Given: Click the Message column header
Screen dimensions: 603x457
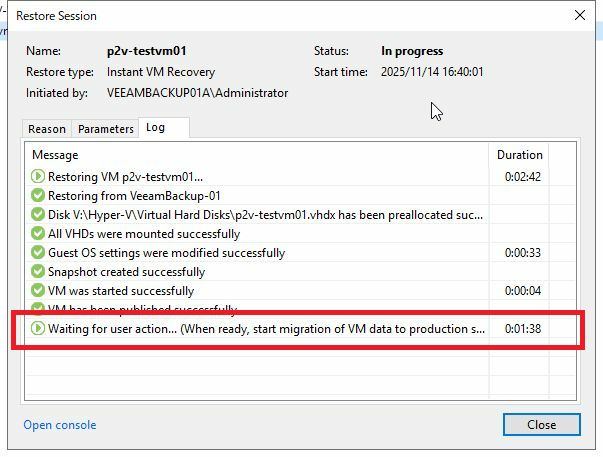Looking at the screenshot, I should 55,155.
